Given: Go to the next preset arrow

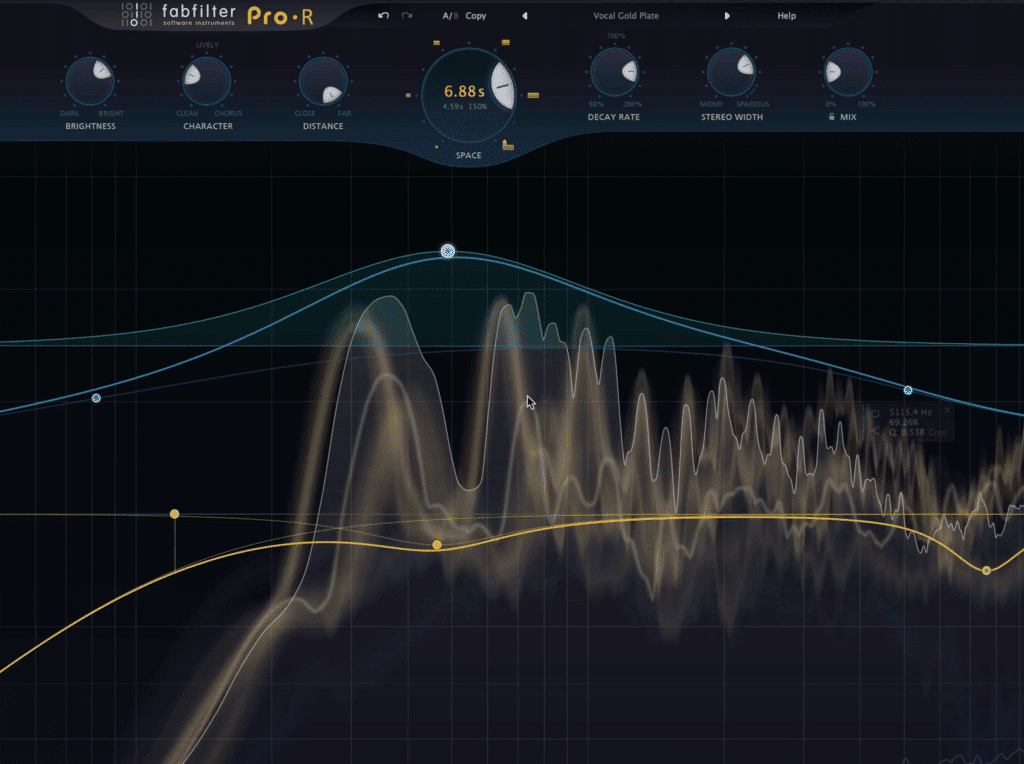Looking at the screenshot, I should (727, 16).
